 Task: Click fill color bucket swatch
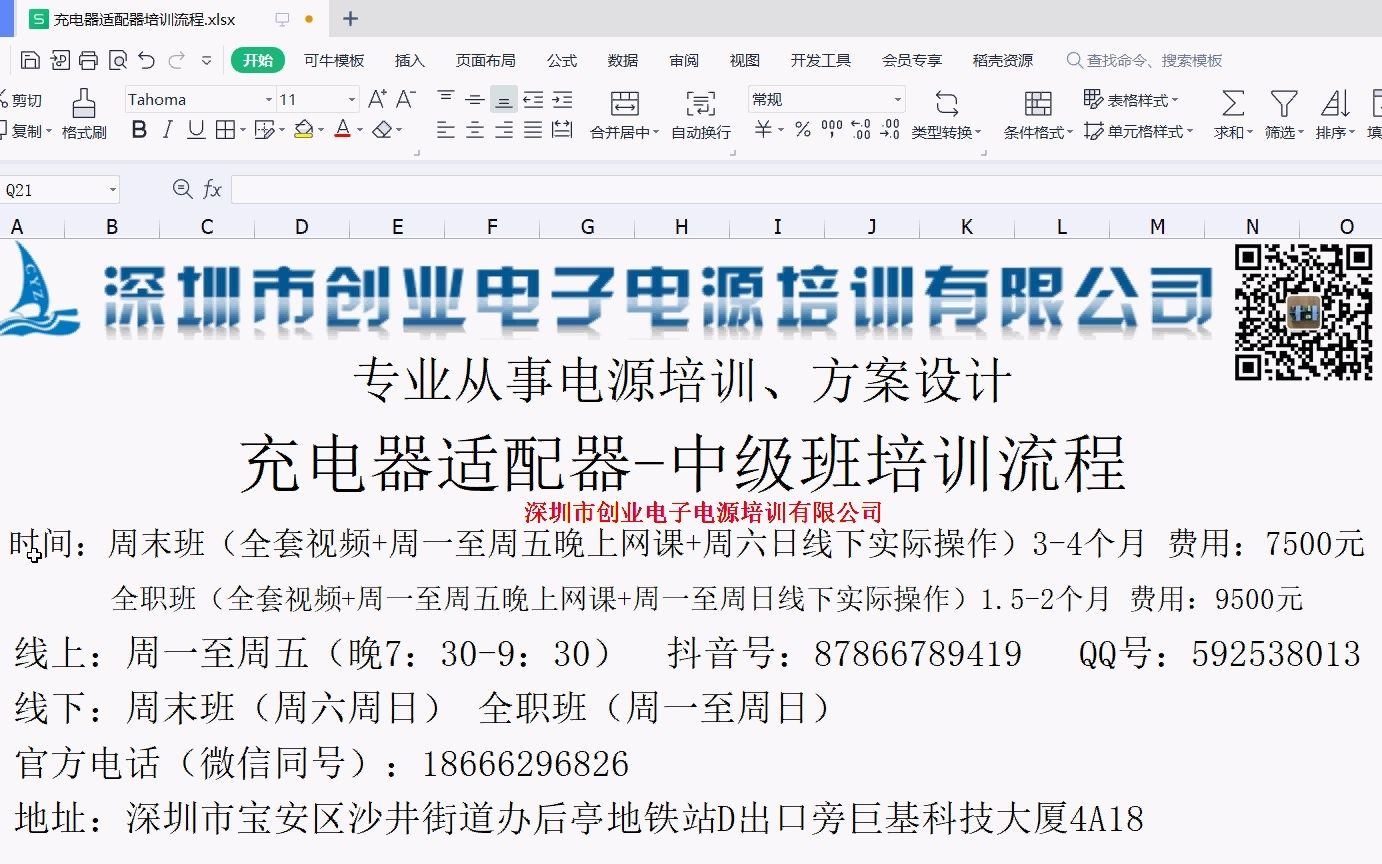pyautogui.click(x=303, y=130)
